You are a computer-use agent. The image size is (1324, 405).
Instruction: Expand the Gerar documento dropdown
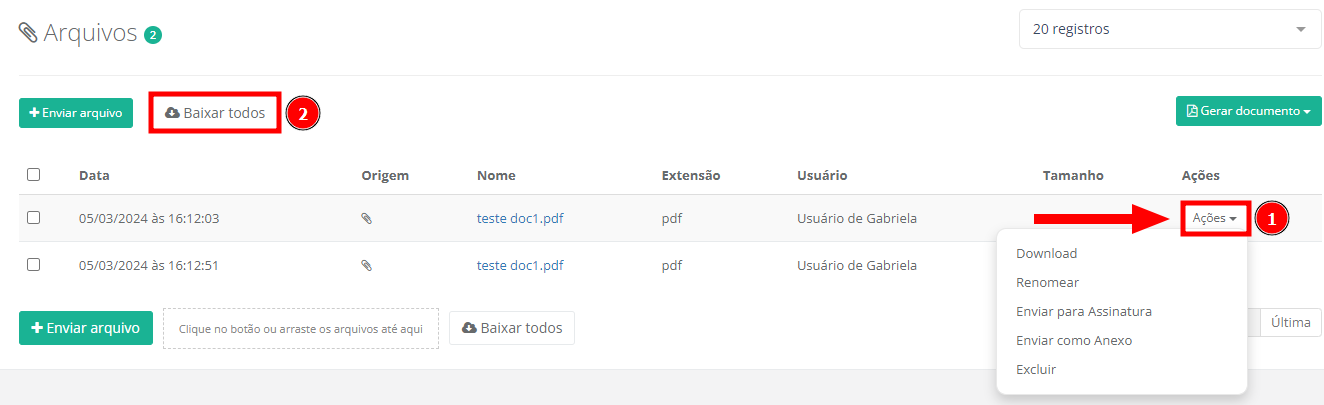coord(1248,111)
